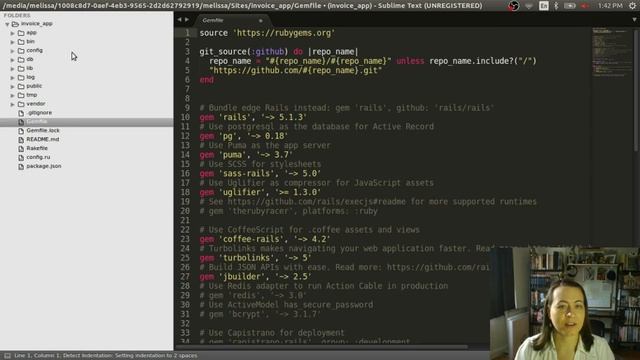Click the 1:42 PM clock
Image resolution: width=640 pixels, height=360 pixels.
point(610,6)
